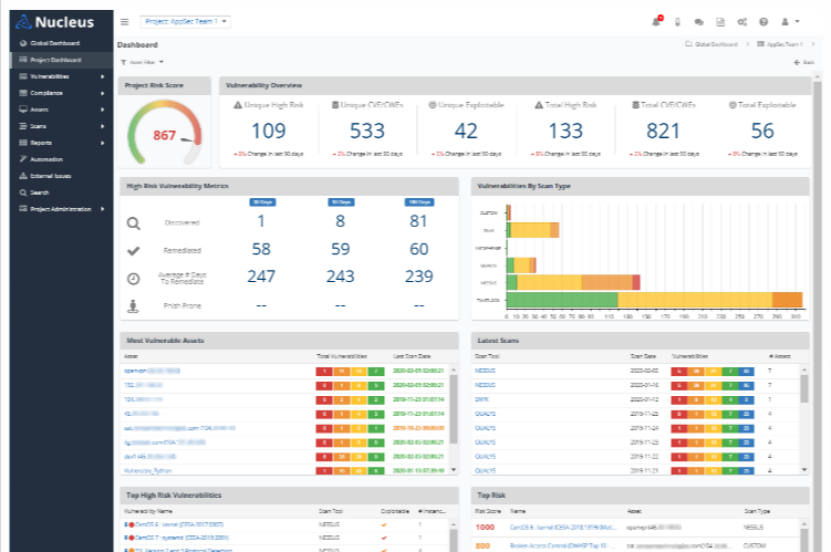Open the Asset Filter dropdown
The width and height of the screenshot is (831, 552).
click(x=143, y=62)
